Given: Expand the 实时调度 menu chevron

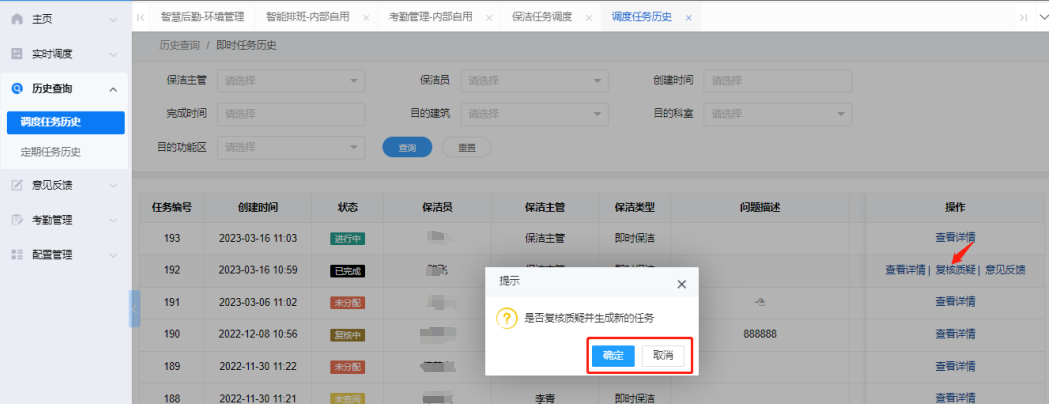Looking at the screenshot, I should click(113, 55).
